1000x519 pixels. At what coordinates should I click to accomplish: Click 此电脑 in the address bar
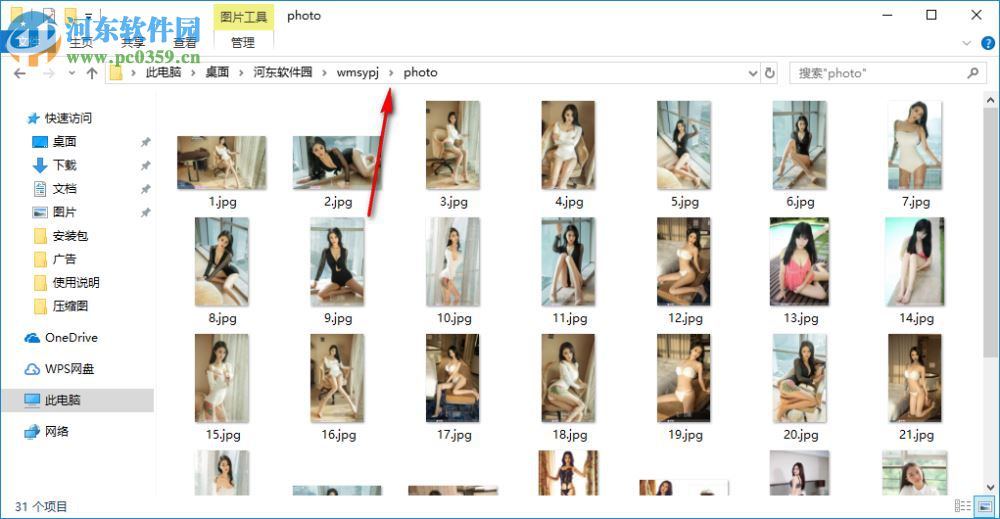click(163, 73)
